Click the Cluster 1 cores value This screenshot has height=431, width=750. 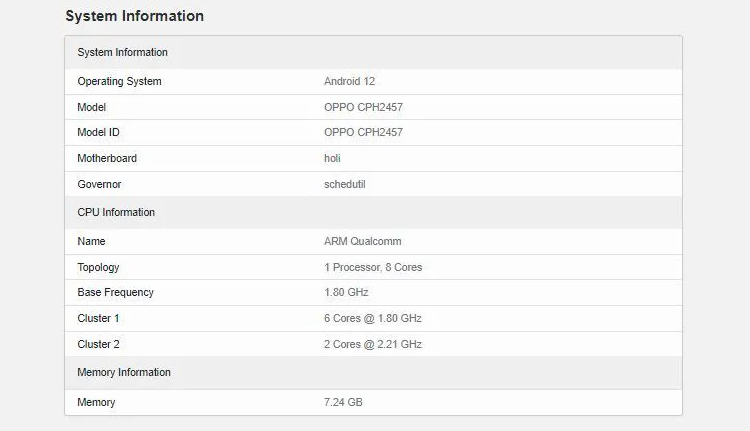(x=373, y=318)
